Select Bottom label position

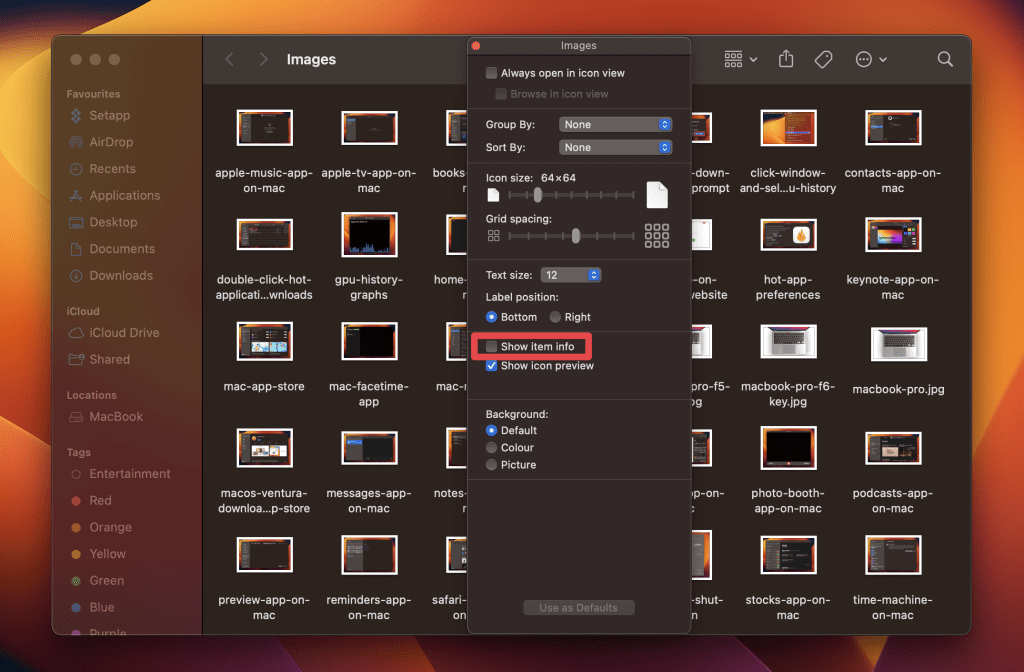(491, 317)
